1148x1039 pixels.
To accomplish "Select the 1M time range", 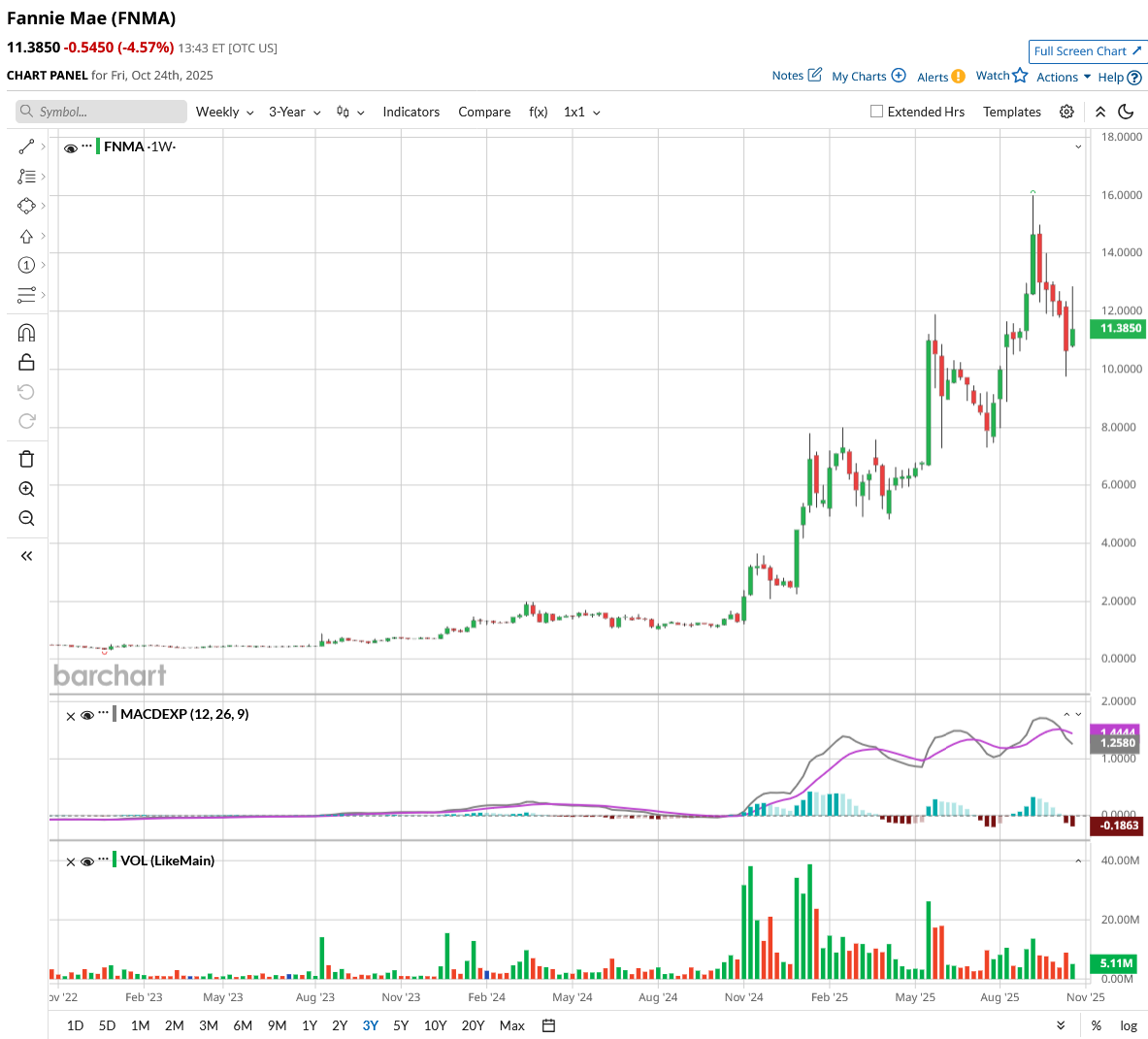I will [x=140, y=1025].
